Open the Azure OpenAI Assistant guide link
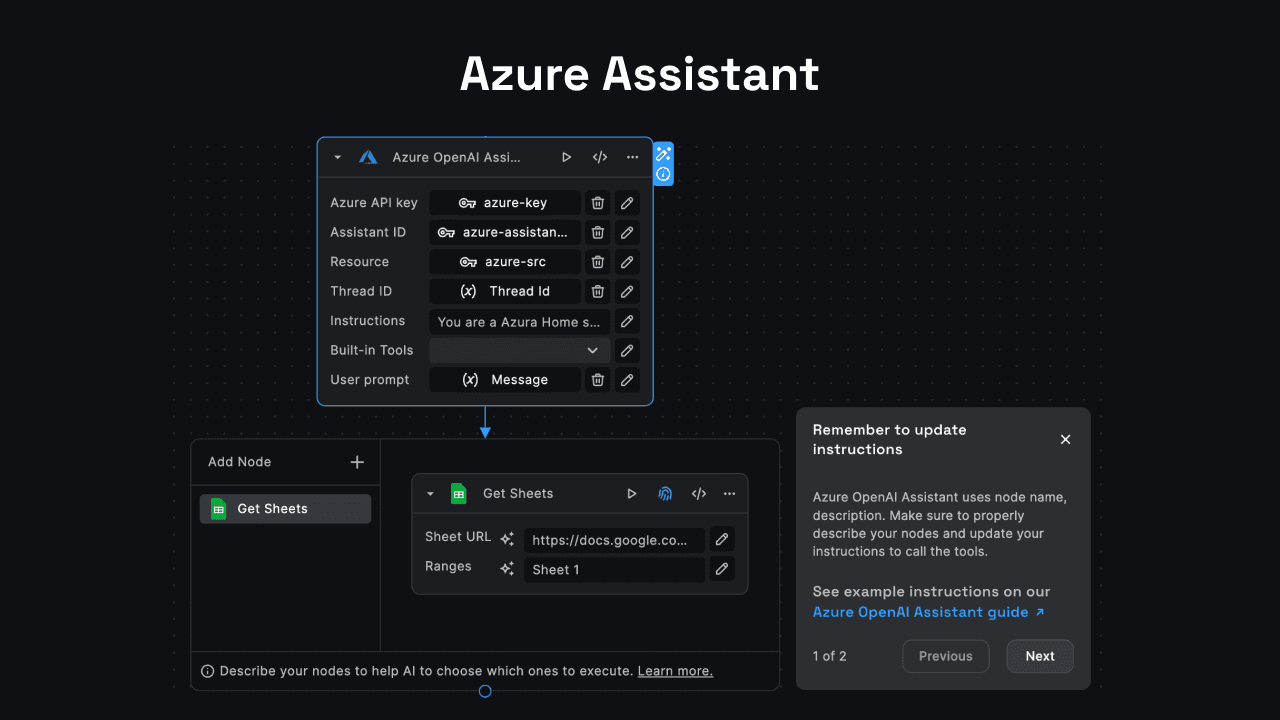The image size is (1280, 720). 921,612
